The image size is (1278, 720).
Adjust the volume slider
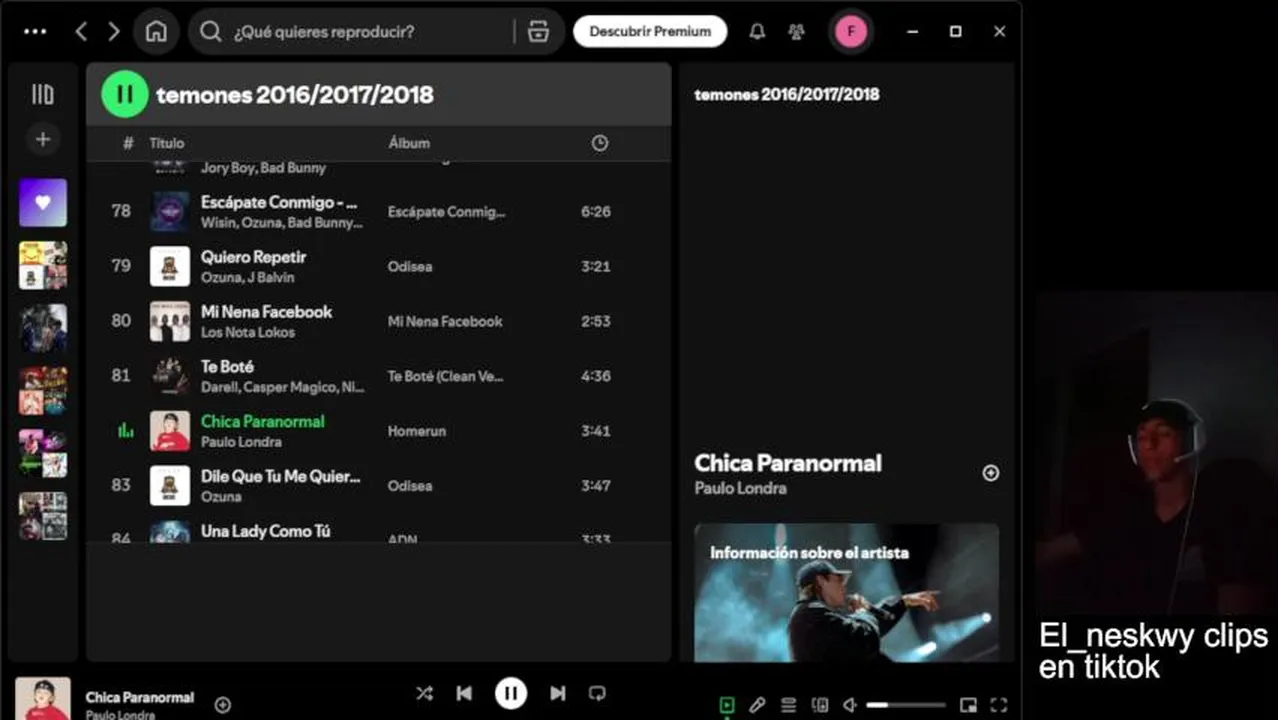[x=905, y=705]
